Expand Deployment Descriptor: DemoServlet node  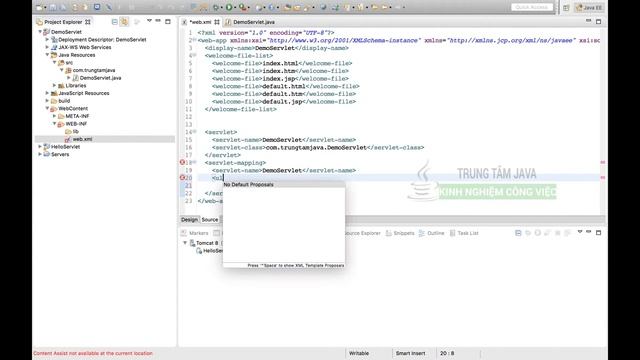[47, 40]
